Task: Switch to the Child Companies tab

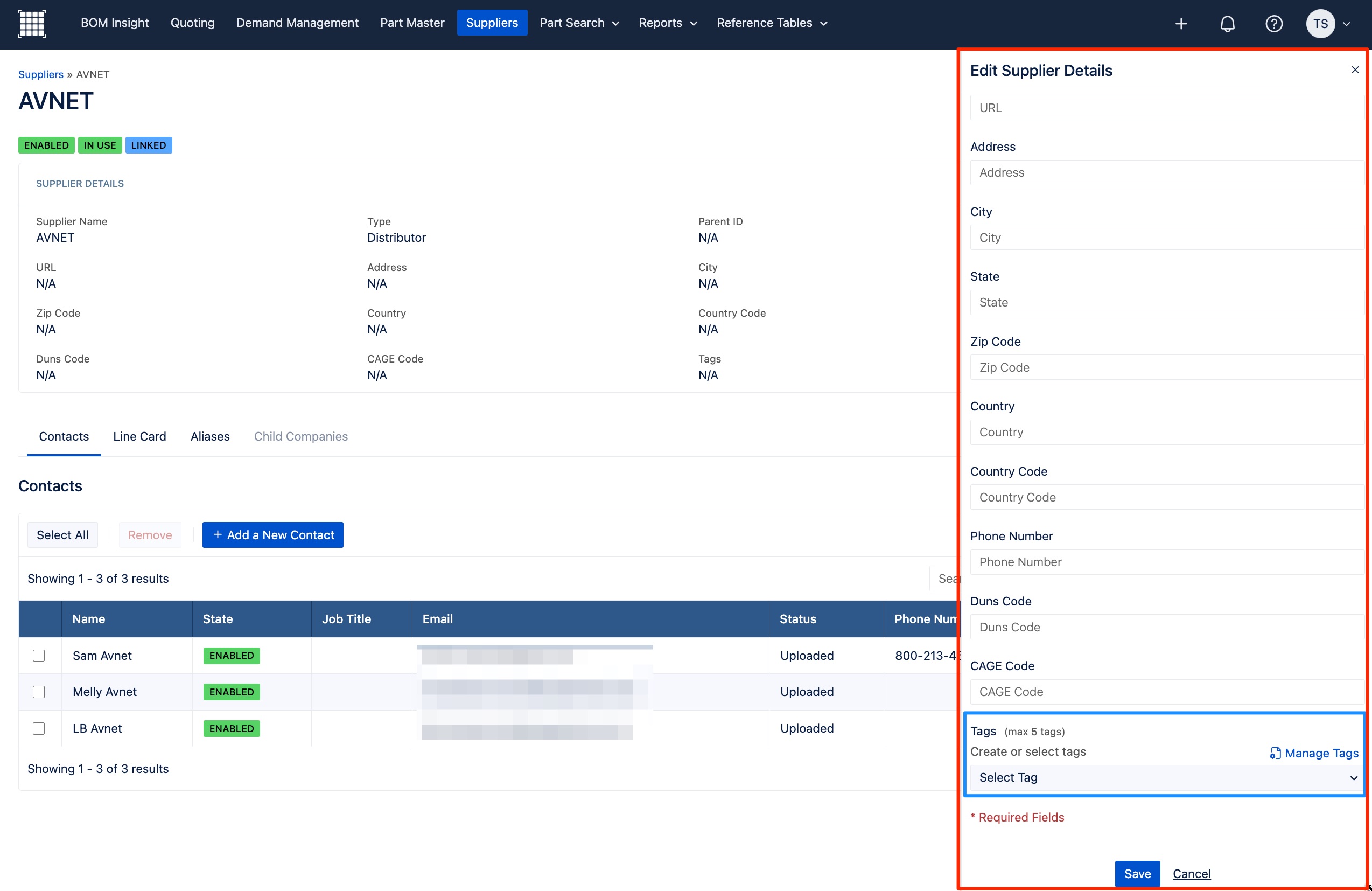Action: click(301, 436)
